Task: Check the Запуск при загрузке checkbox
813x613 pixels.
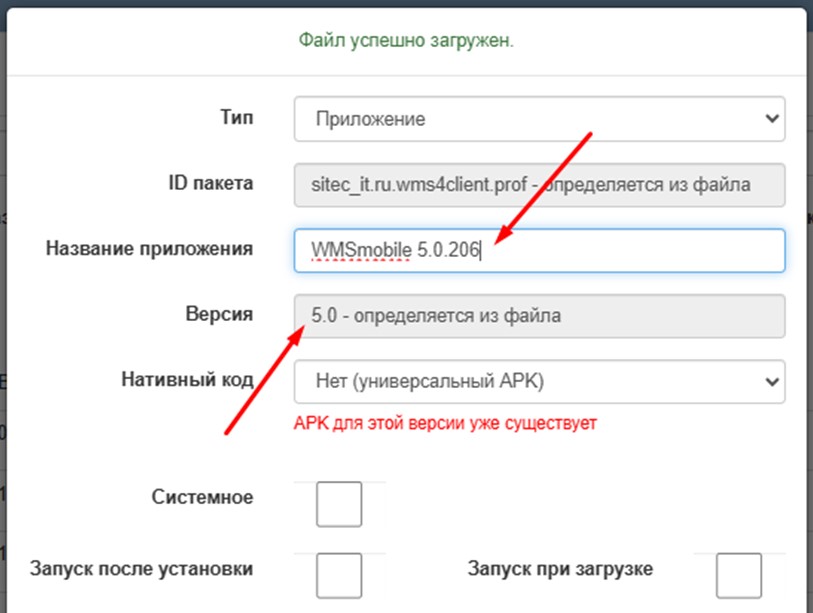Action: pyautogui.click(x=738, y=575)
